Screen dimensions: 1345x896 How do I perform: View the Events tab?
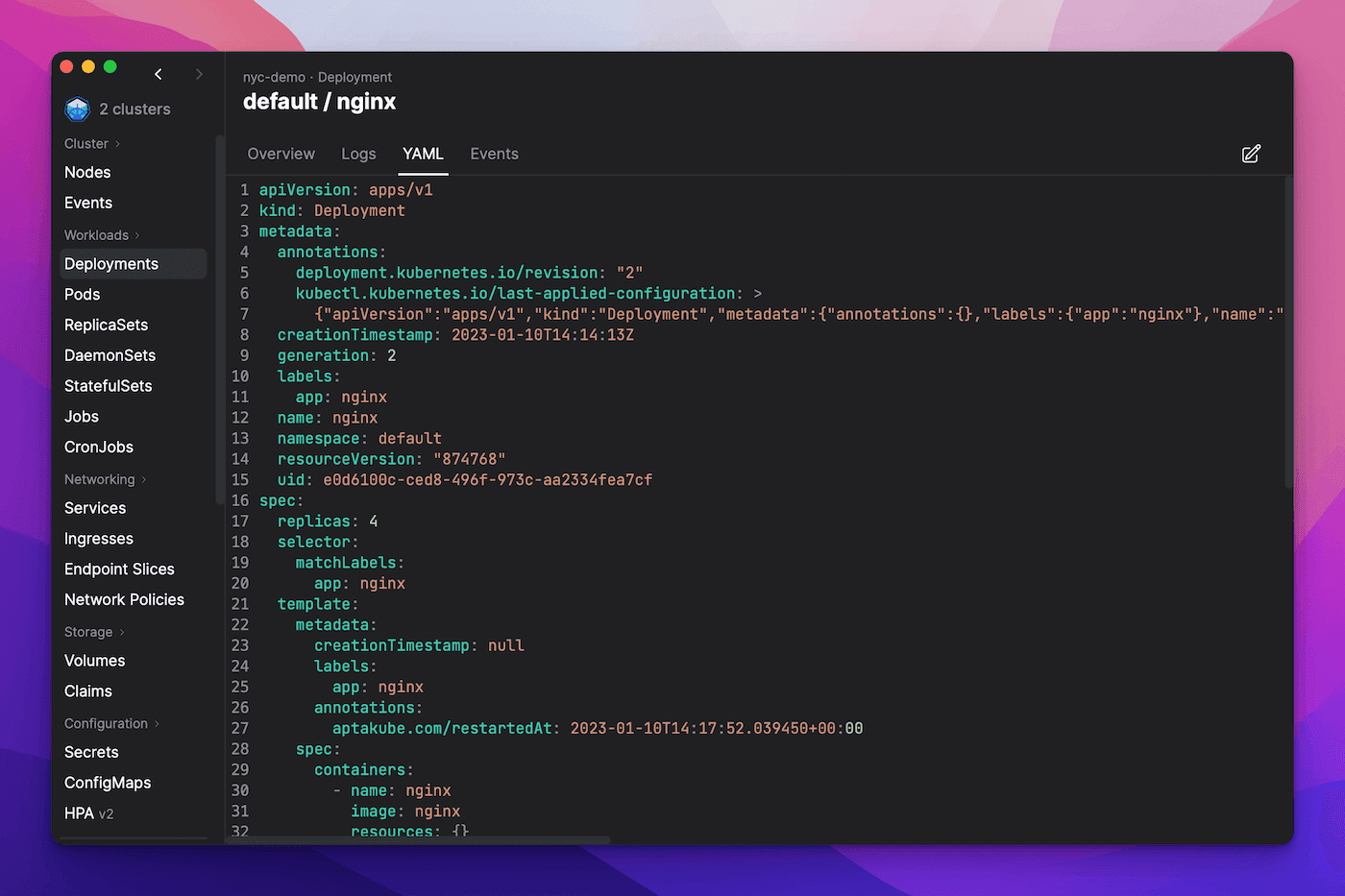(494, 154)
